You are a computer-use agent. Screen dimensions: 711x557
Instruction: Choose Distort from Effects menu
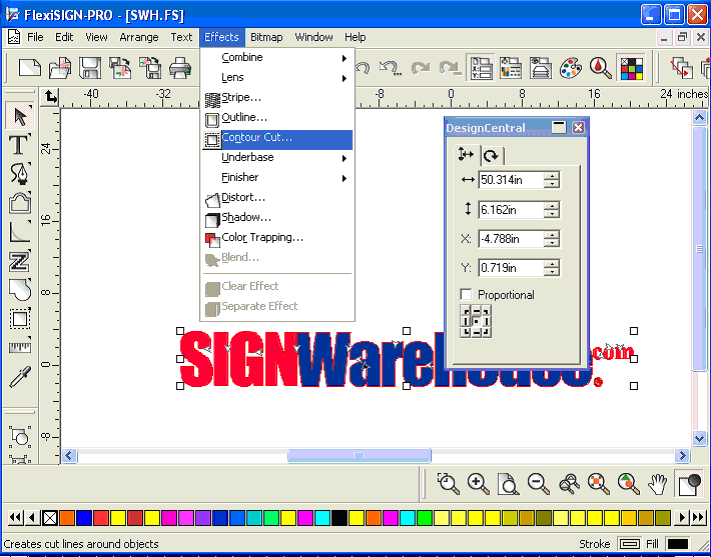[277, 197]
